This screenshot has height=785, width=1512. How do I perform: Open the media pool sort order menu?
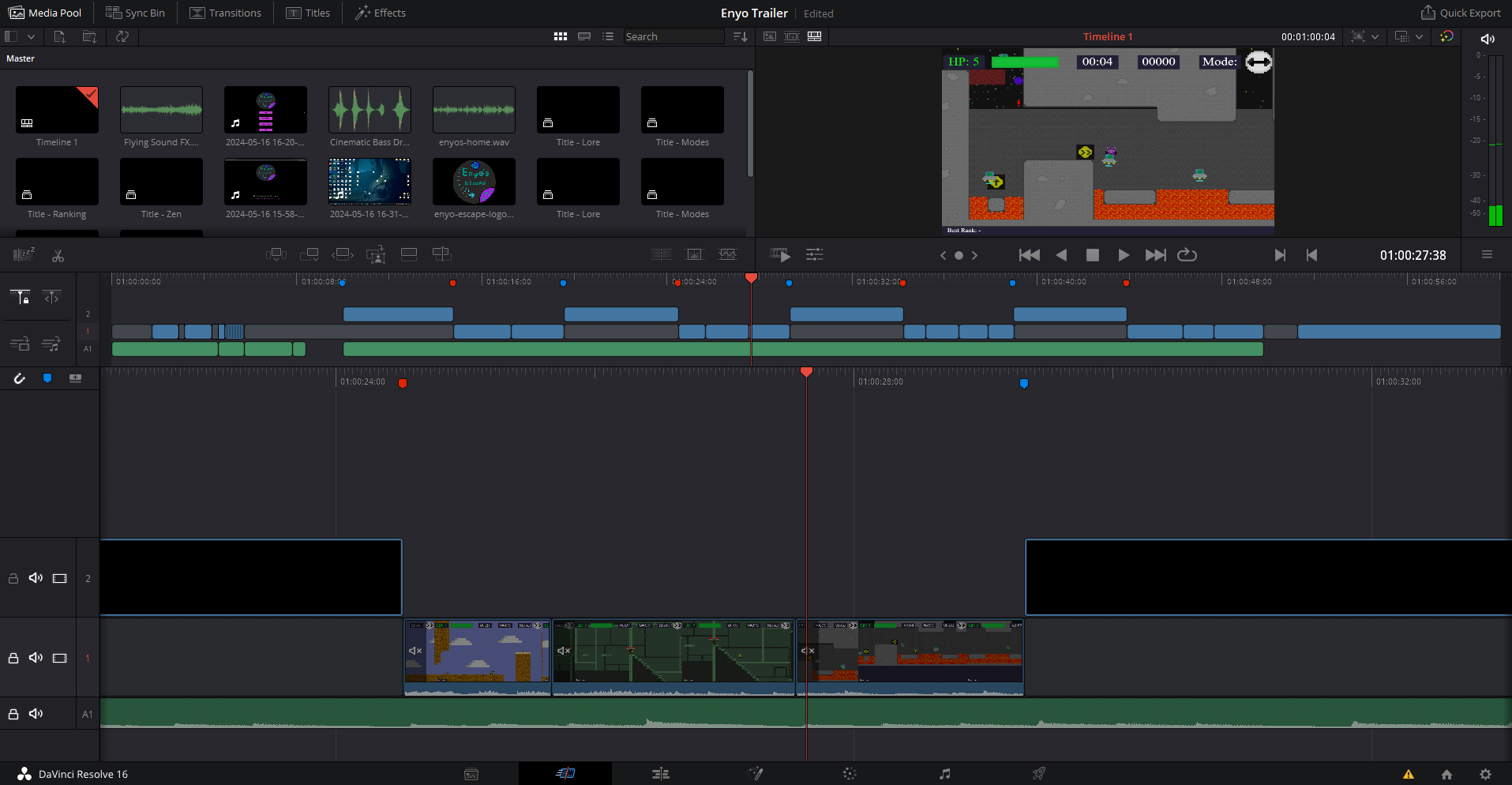tap(740, 36)
